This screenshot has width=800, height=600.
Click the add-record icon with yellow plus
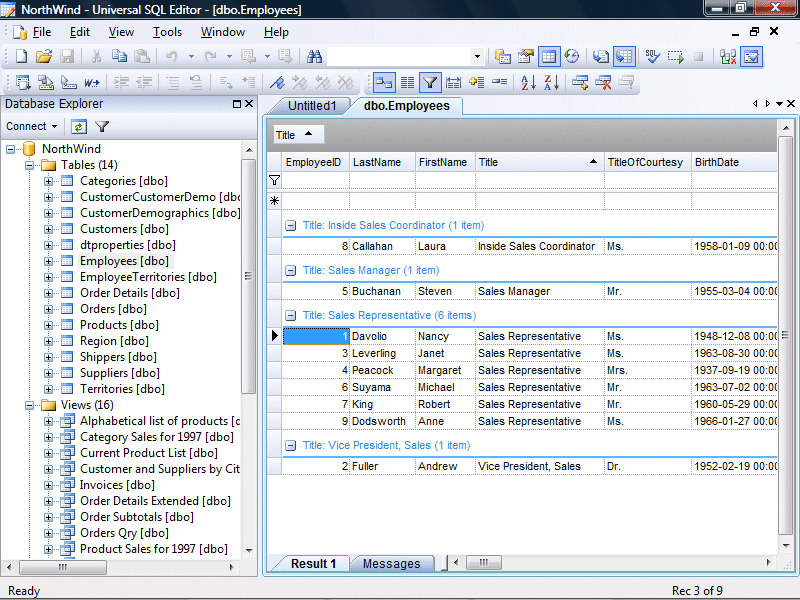tap(580, 83)
